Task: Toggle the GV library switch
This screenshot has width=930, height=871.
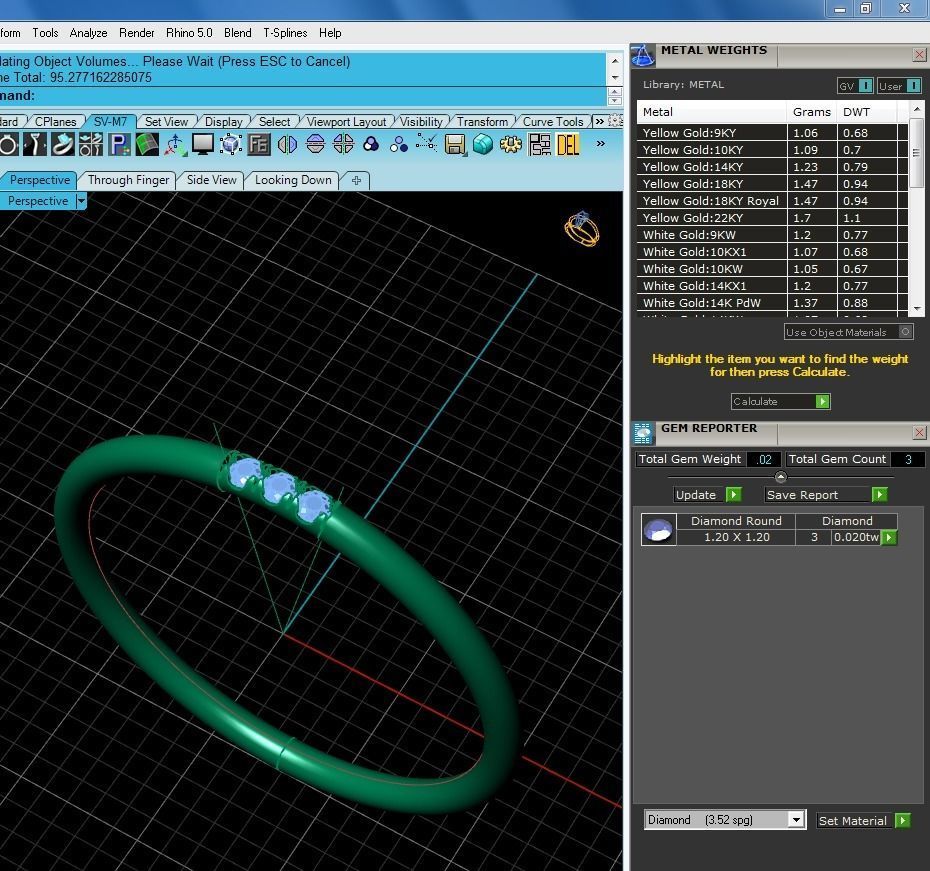Action: coord(855,86)
